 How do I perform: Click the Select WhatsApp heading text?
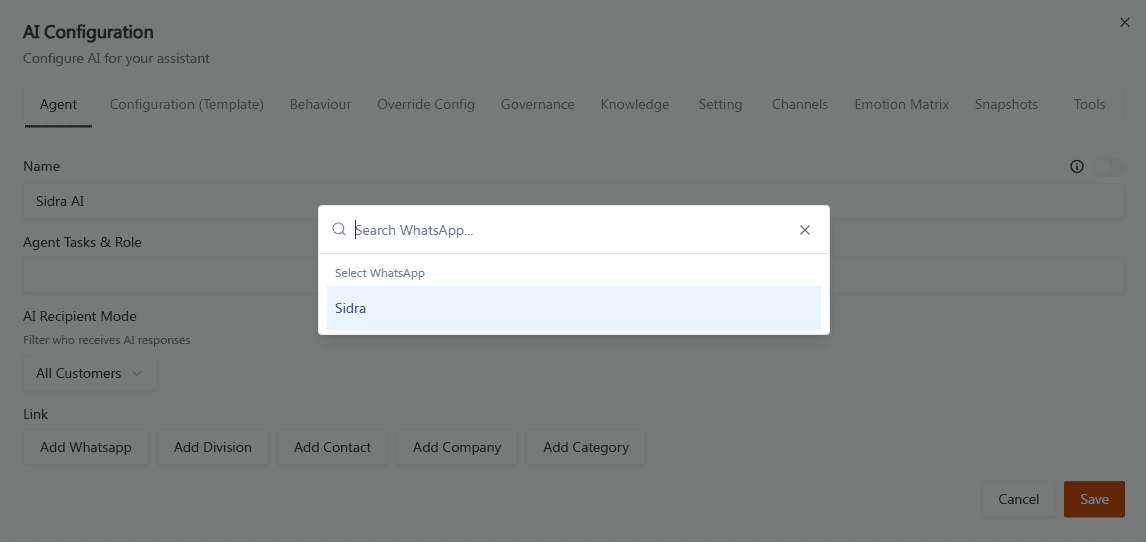[380, 273]
